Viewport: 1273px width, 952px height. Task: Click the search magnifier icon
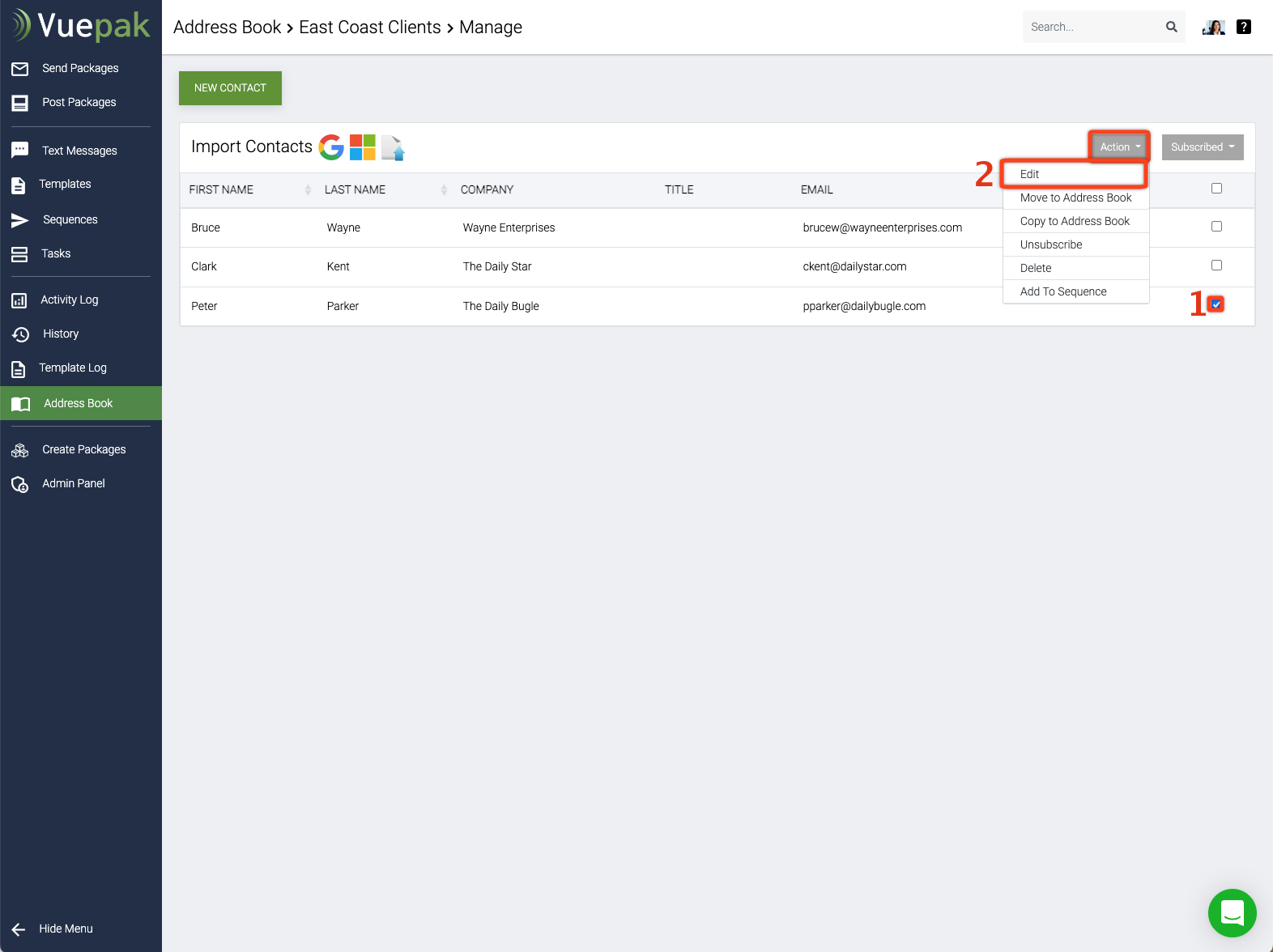[1171, 27]
